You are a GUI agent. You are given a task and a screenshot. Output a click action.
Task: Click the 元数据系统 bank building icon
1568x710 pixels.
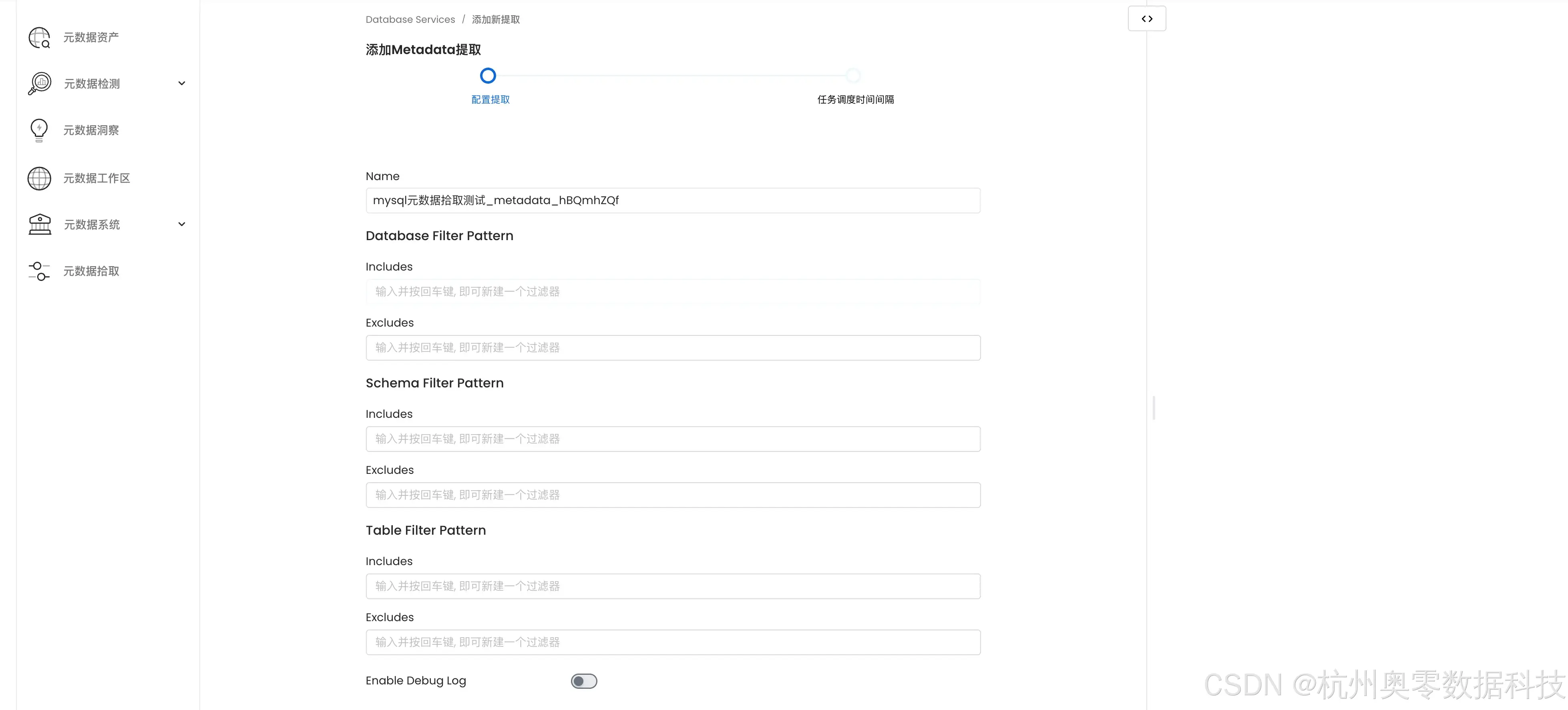coord(40,225)
